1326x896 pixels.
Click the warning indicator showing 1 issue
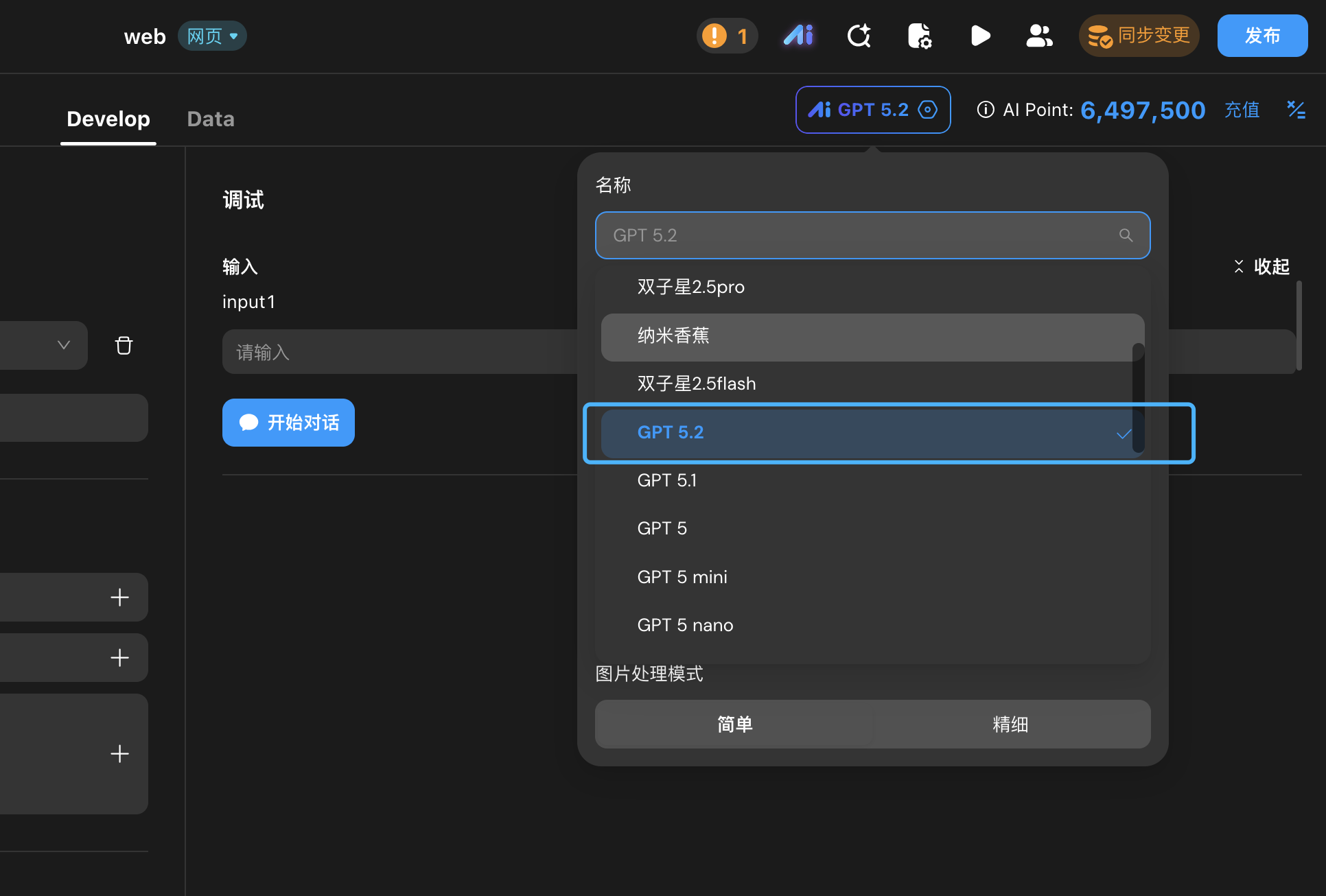coord(727,36)
